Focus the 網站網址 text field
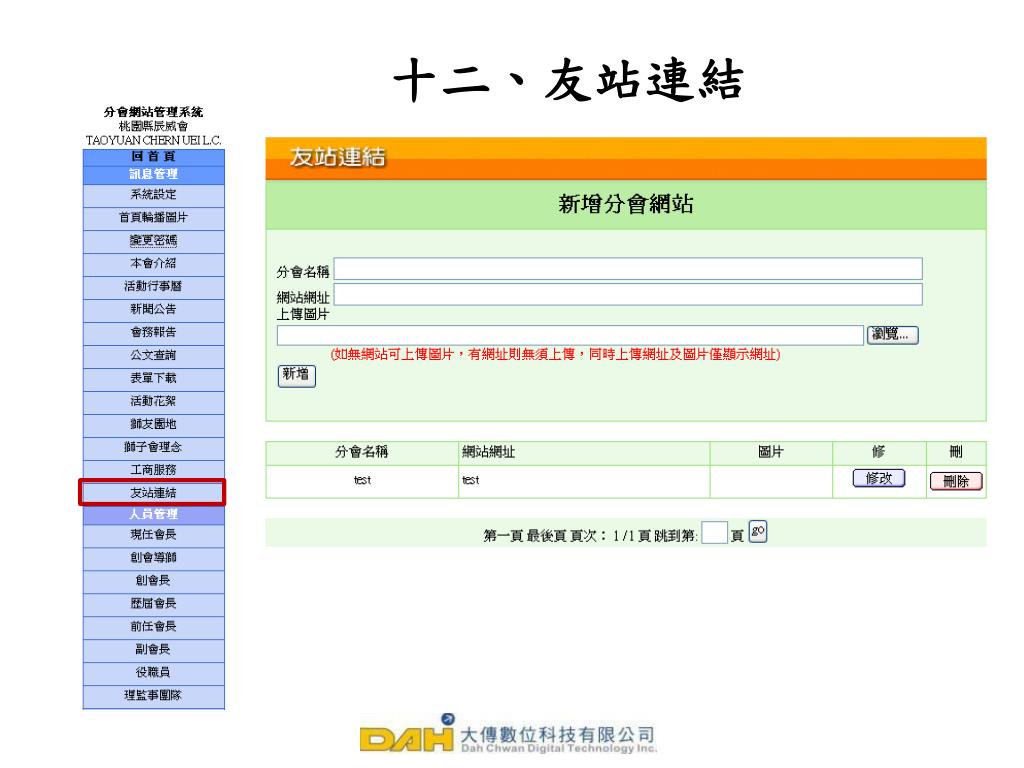This screenshot has width=1024, height=768. [628, 294]
